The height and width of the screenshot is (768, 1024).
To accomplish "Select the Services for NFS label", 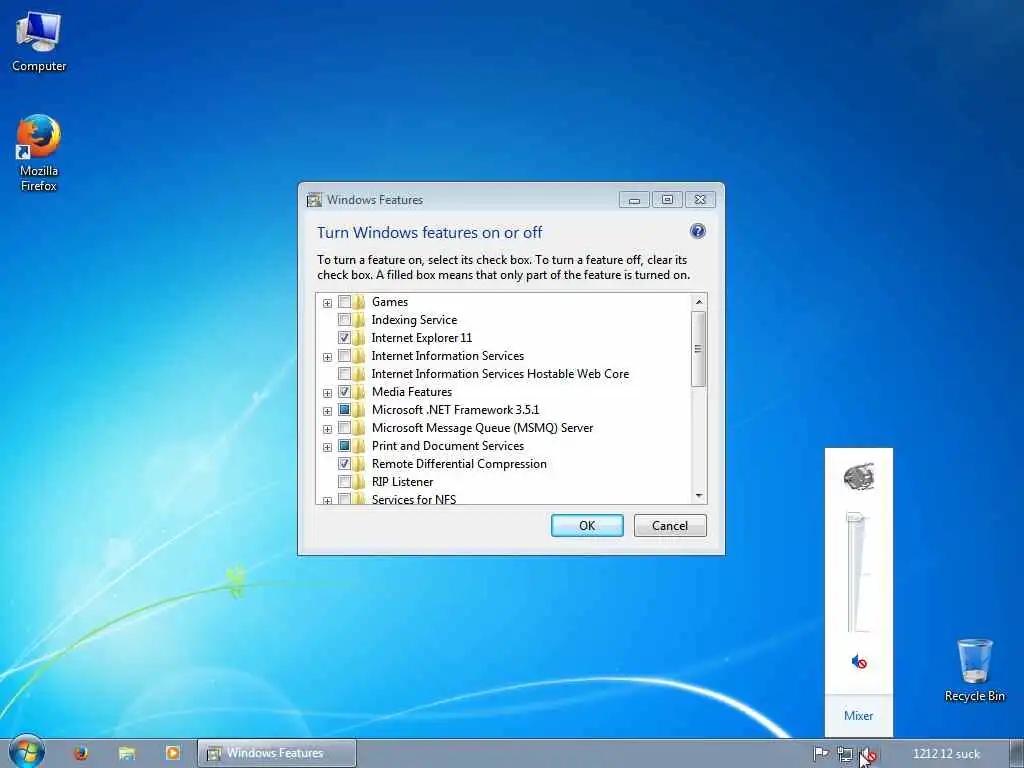I will (413, 499).
